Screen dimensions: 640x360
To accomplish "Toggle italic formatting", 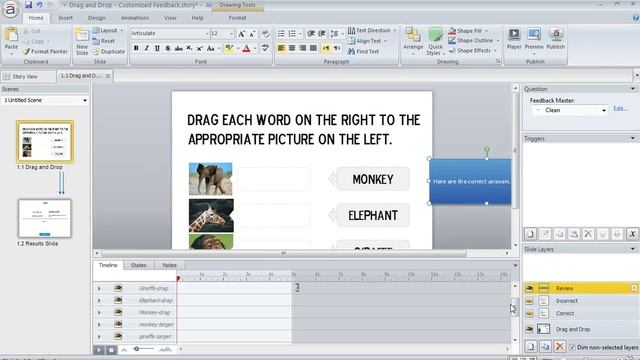I will click(147, 48).
